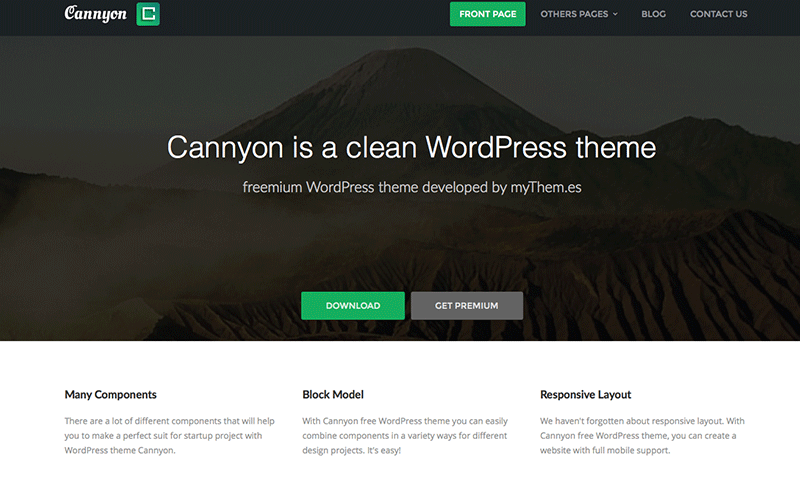Click the Cannyon script site title

coord(95,14)
